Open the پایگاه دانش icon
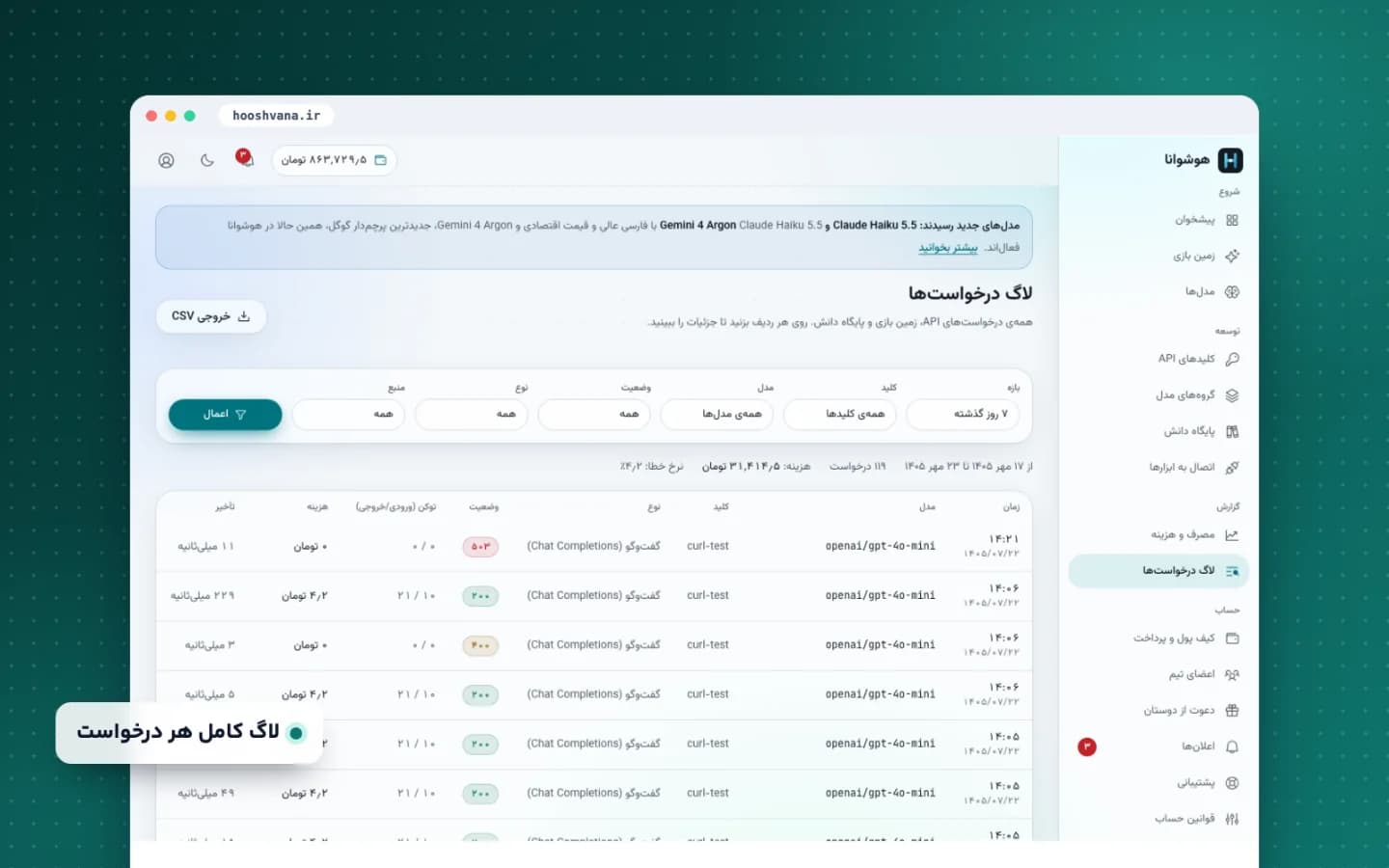The image size is (1389, 868). tap(1232, 431)
